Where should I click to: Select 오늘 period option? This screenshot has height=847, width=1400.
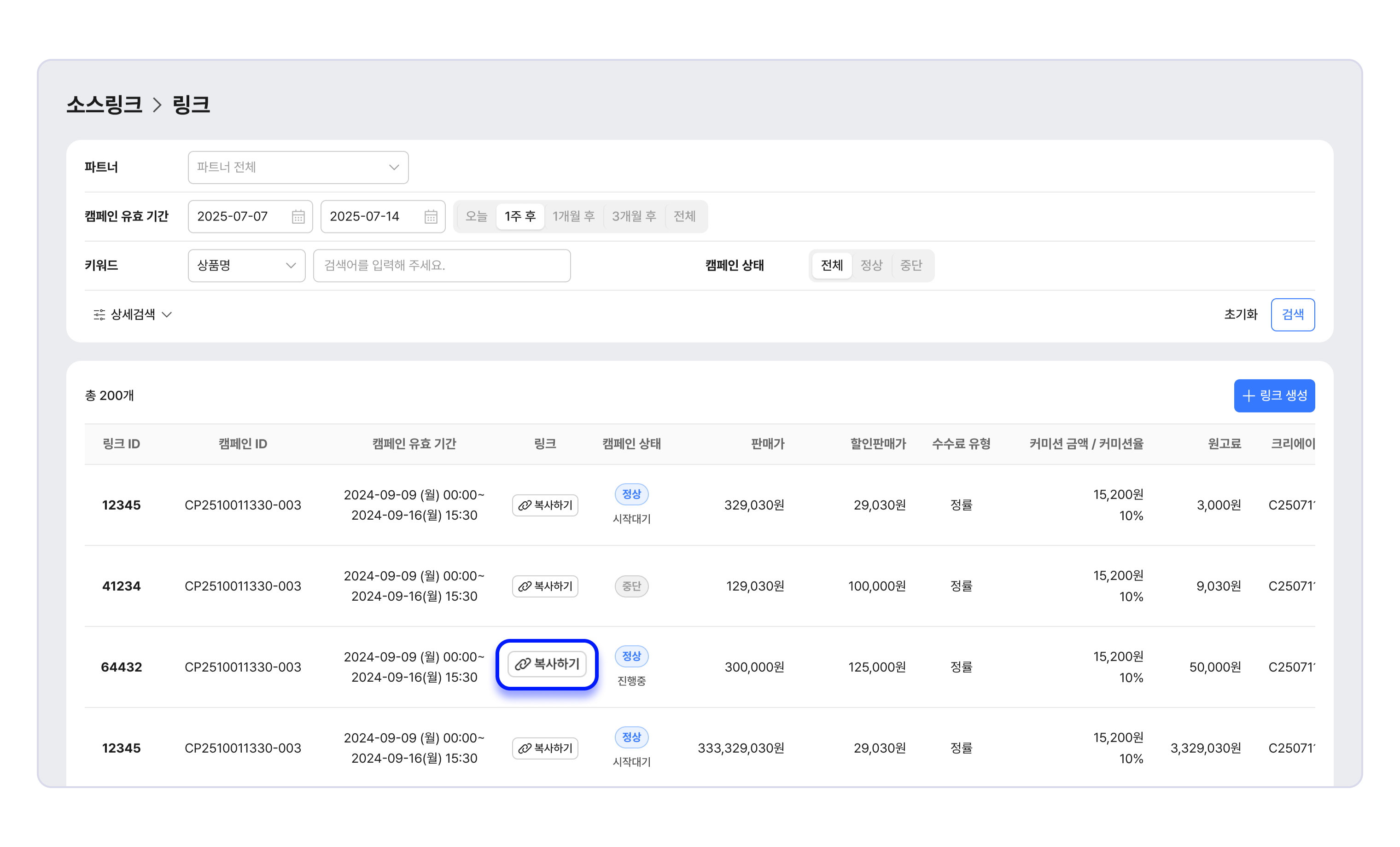pos(476,216)
